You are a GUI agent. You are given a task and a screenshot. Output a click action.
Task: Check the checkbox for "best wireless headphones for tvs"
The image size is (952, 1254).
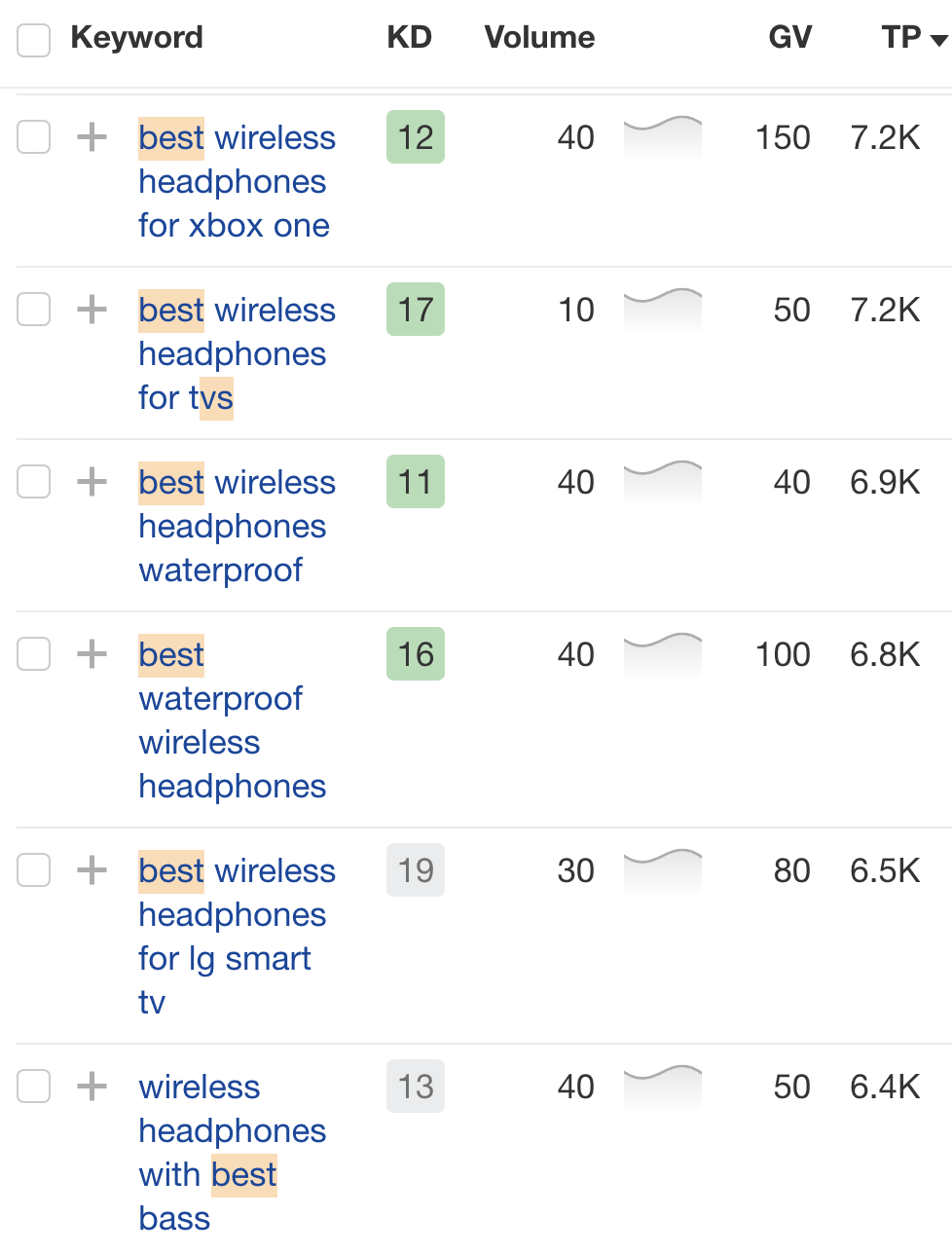pyautogui.click(x=33, y=309)
